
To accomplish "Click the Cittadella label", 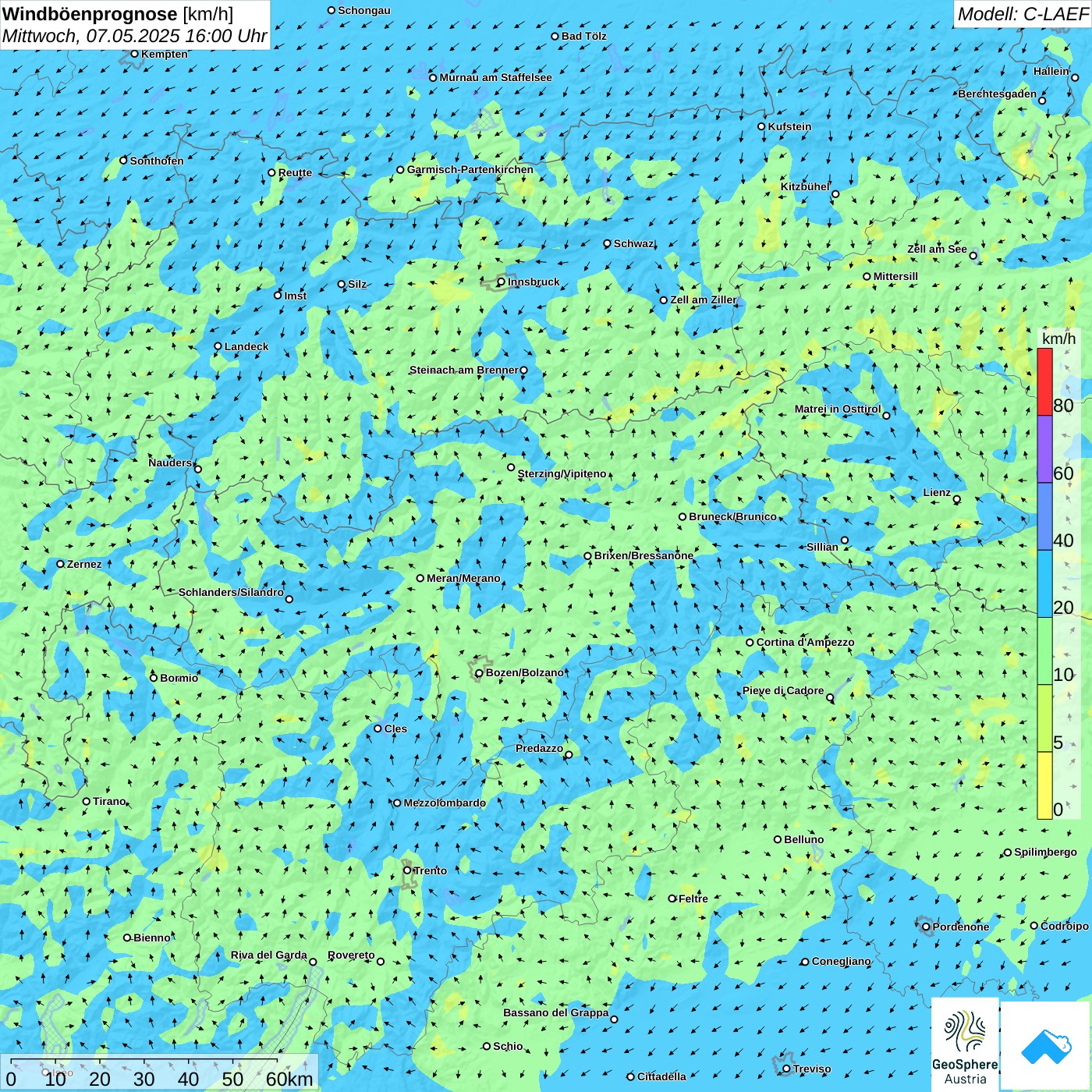I will click(x=661, y=1076).
